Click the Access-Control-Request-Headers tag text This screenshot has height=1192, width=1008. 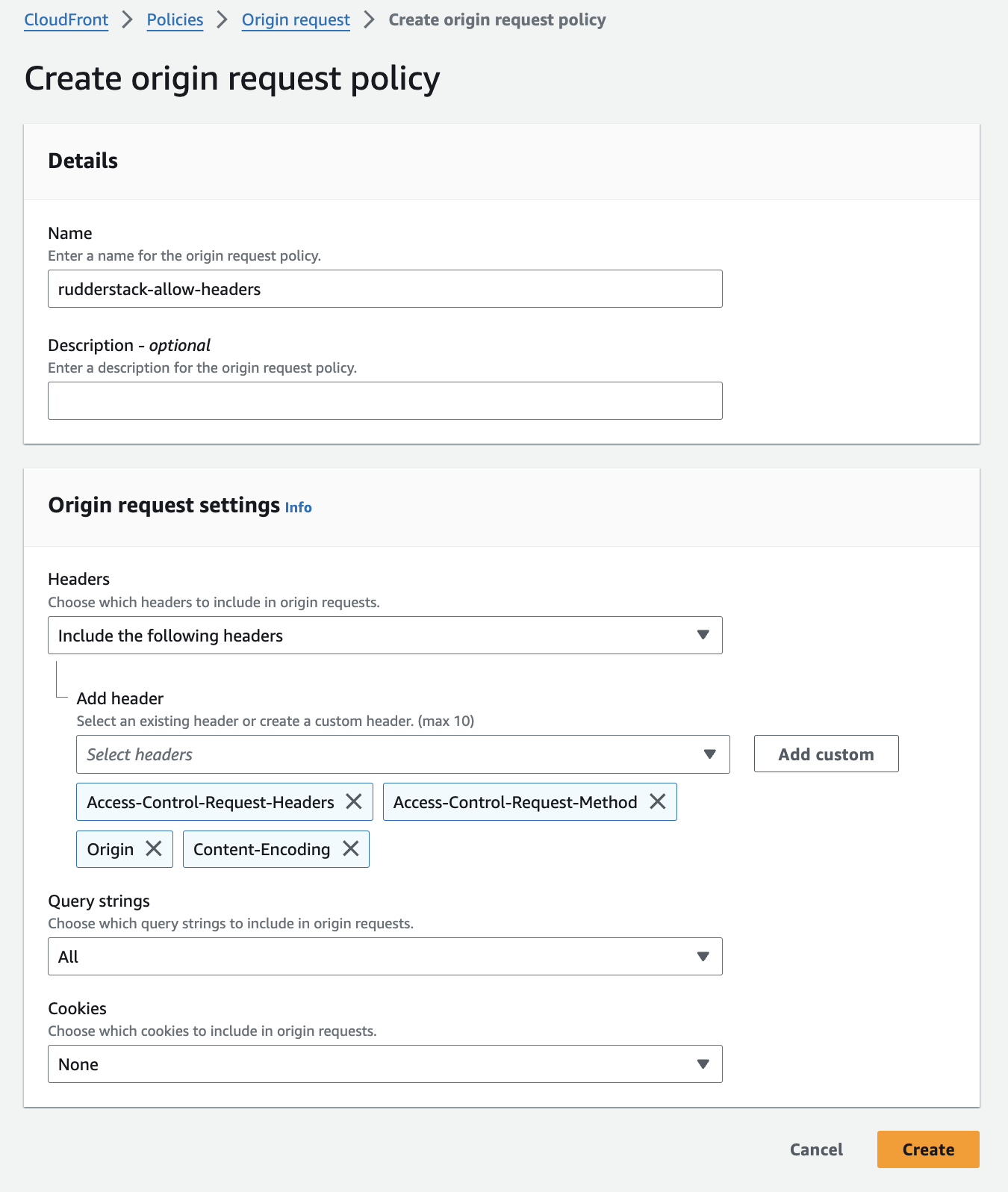(211, 802)
